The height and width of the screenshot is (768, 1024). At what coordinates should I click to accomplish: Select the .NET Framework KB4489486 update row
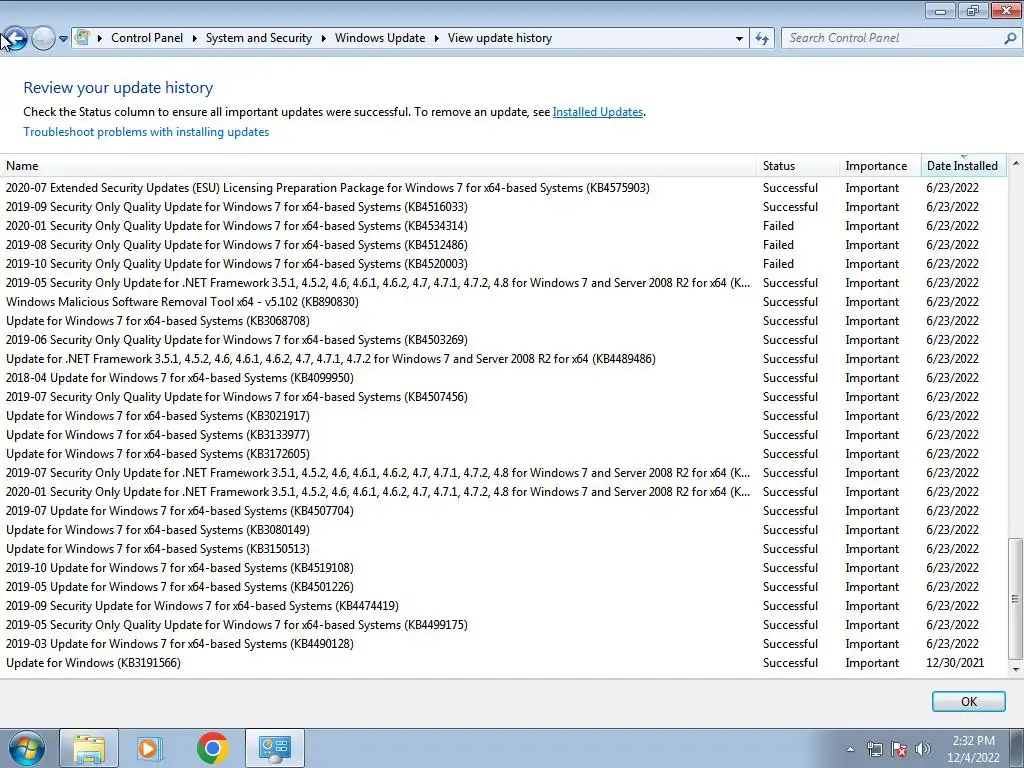[x=503, y=359]
